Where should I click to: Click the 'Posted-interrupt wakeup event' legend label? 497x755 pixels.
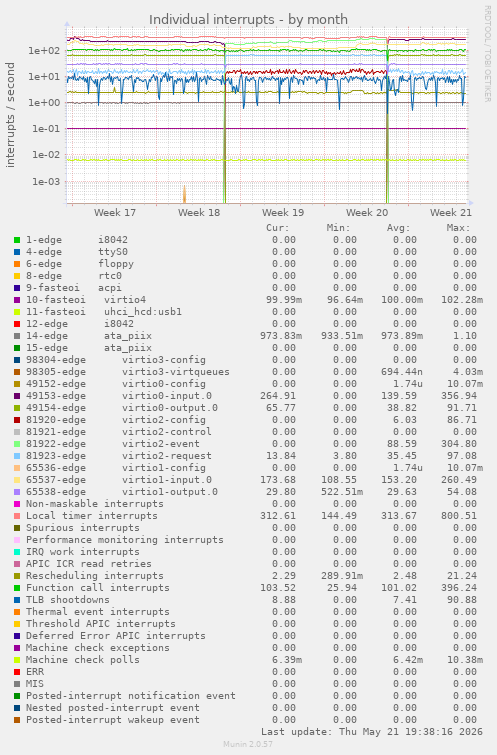point(113,720)
